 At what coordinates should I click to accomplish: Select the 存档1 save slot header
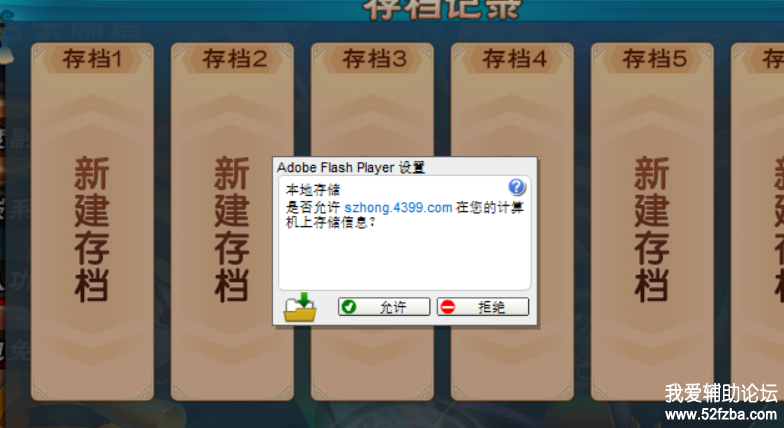click(x=92, y=60)
